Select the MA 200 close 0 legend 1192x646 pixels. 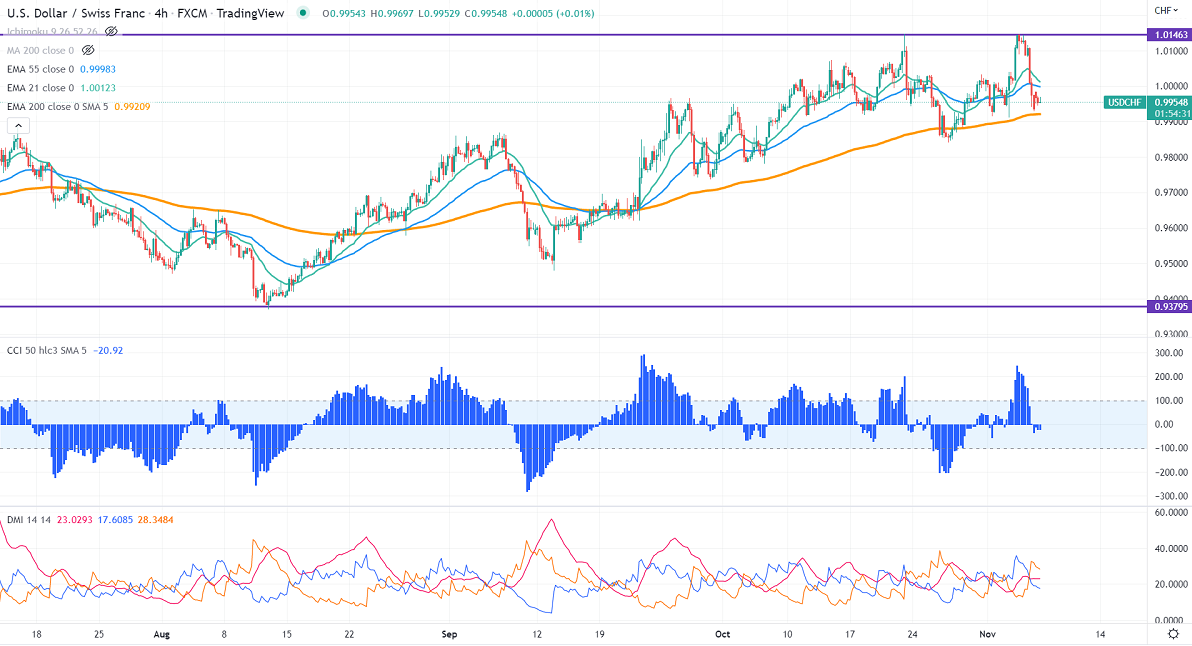tap(40, 50)
